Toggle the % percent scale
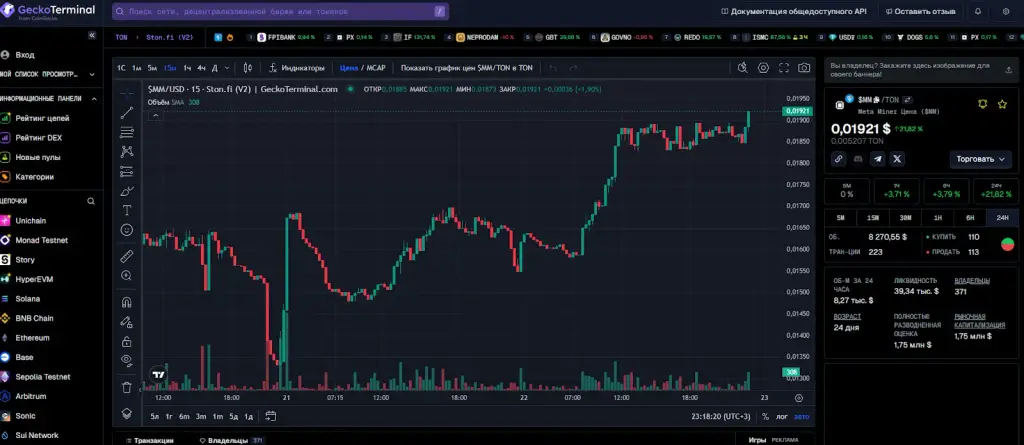Viewport: 1024px width, 445px height. 765,416
